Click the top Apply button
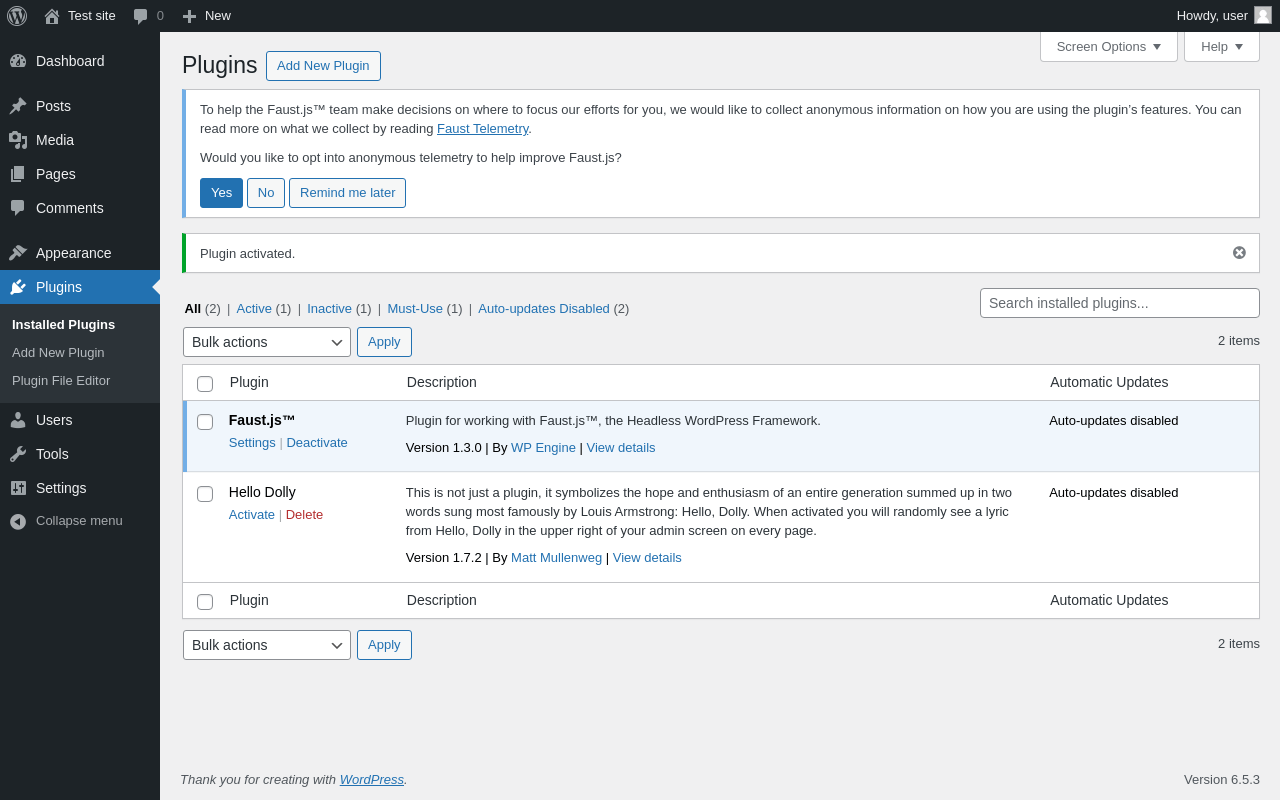 384,342
